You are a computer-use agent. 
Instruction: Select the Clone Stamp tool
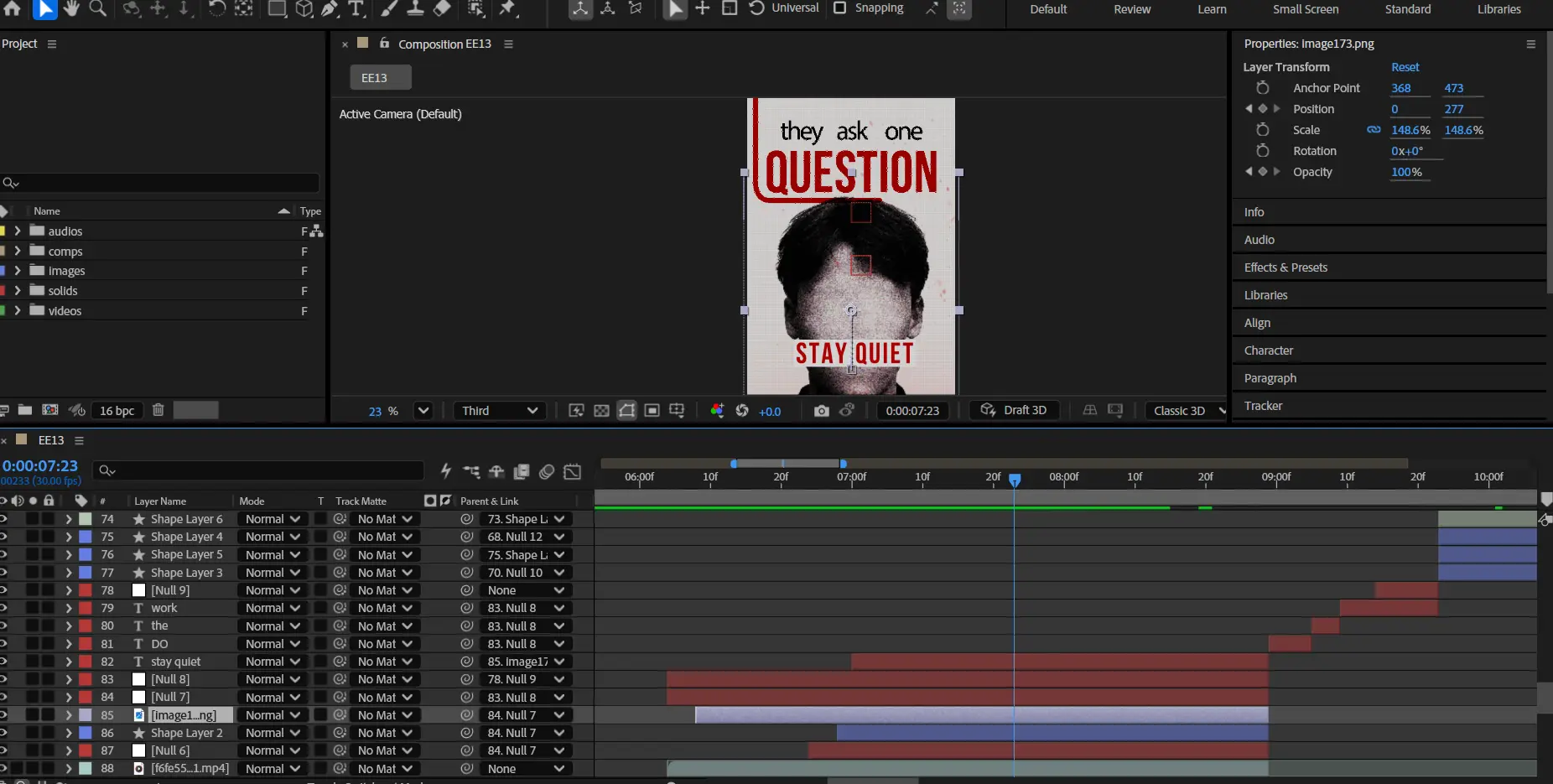coord(415,8)
